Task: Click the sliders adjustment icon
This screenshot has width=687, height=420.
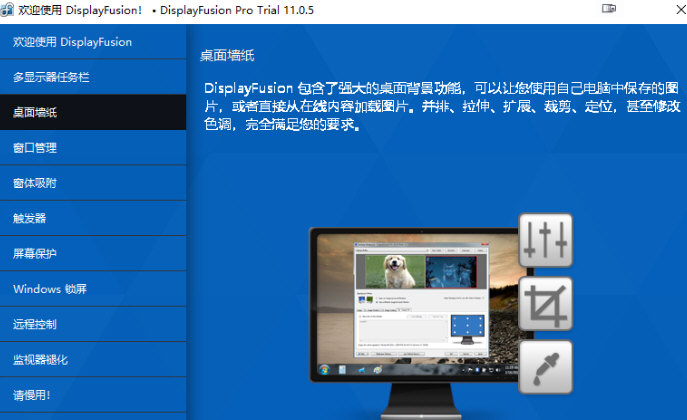Action: coord(545,240)
